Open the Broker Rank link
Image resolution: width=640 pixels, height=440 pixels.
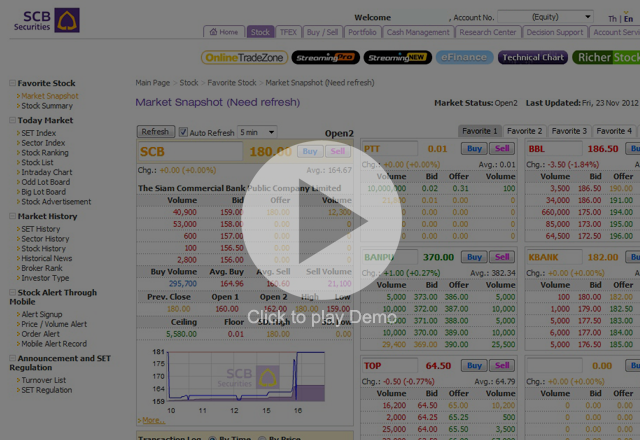(x=42, y=268)
